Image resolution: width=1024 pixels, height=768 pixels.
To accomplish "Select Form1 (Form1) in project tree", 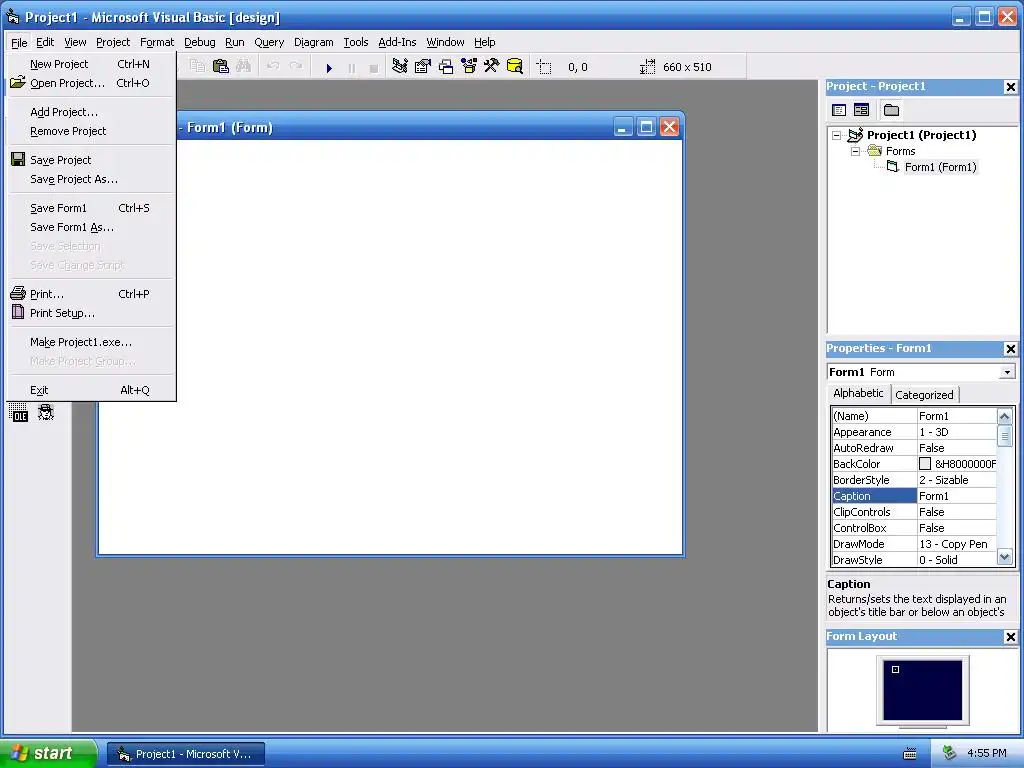I will click(940, 167).
